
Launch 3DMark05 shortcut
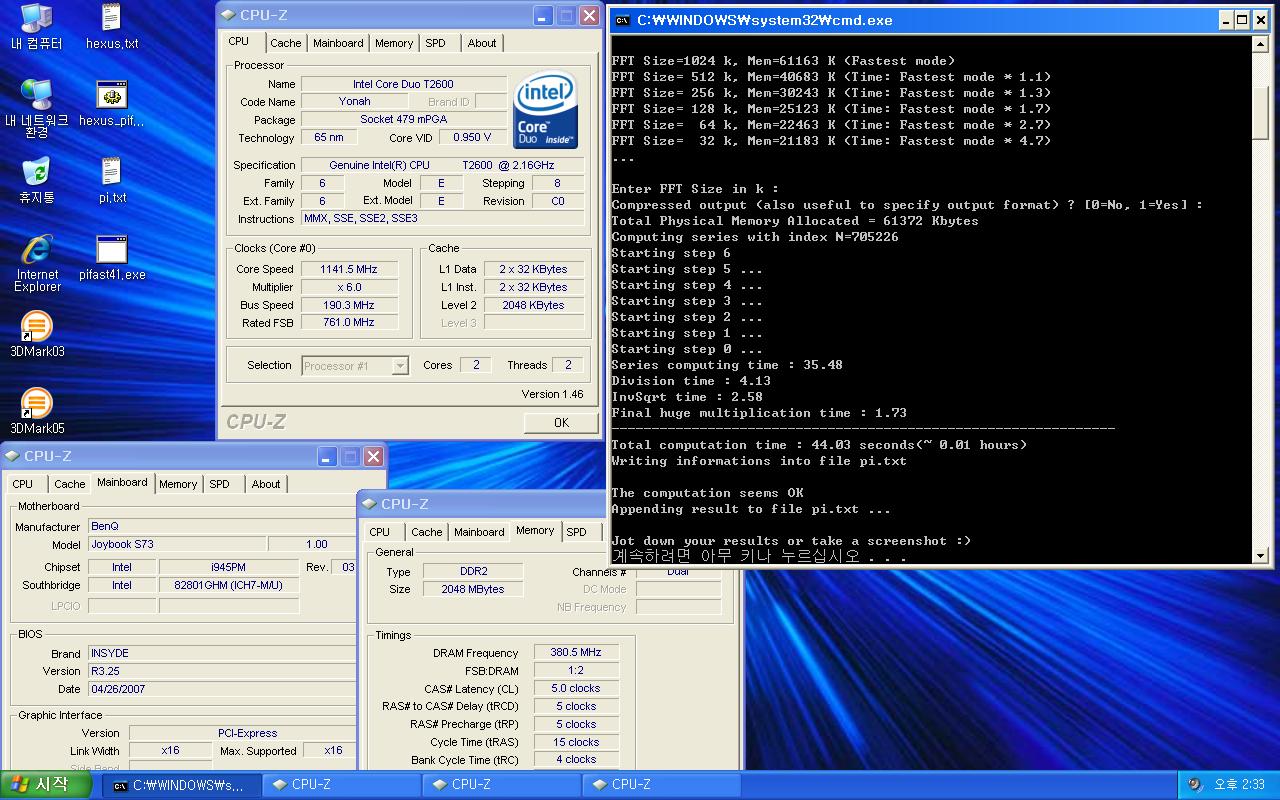(36, 412)
